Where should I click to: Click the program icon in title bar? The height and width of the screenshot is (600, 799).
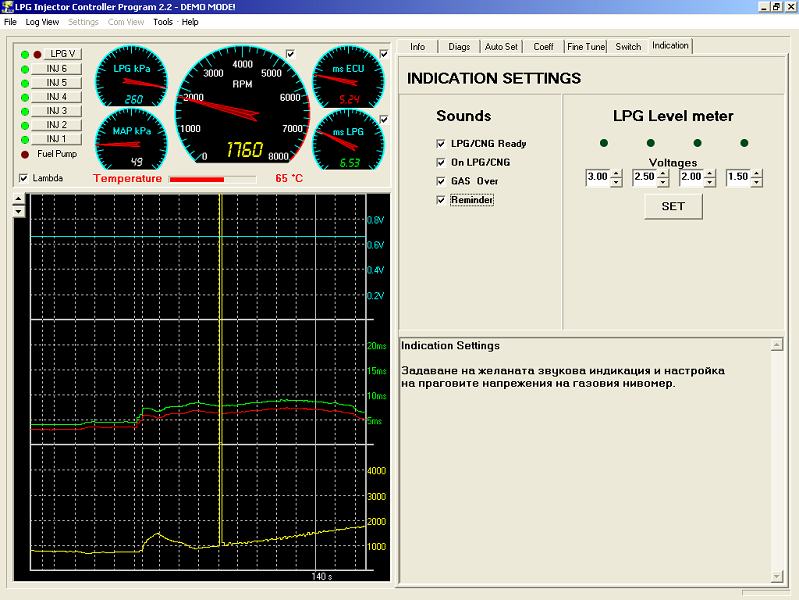[x=7, y=7]
